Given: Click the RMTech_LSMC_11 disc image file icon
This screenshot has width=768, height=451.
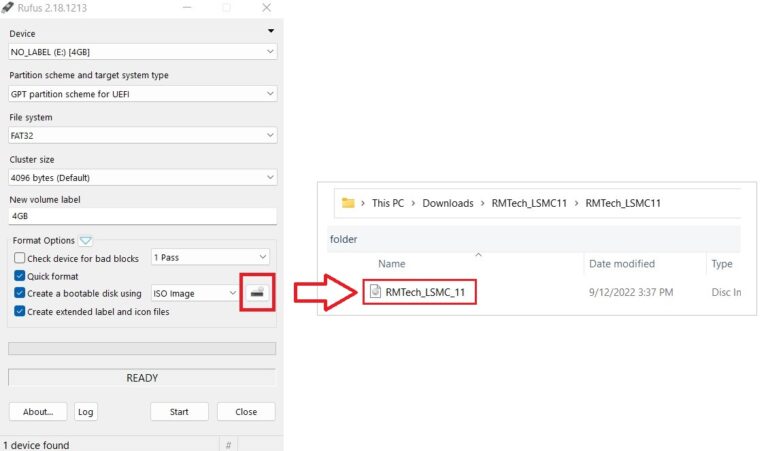Looking at the screenshot, I should click(x=375, y=291).
